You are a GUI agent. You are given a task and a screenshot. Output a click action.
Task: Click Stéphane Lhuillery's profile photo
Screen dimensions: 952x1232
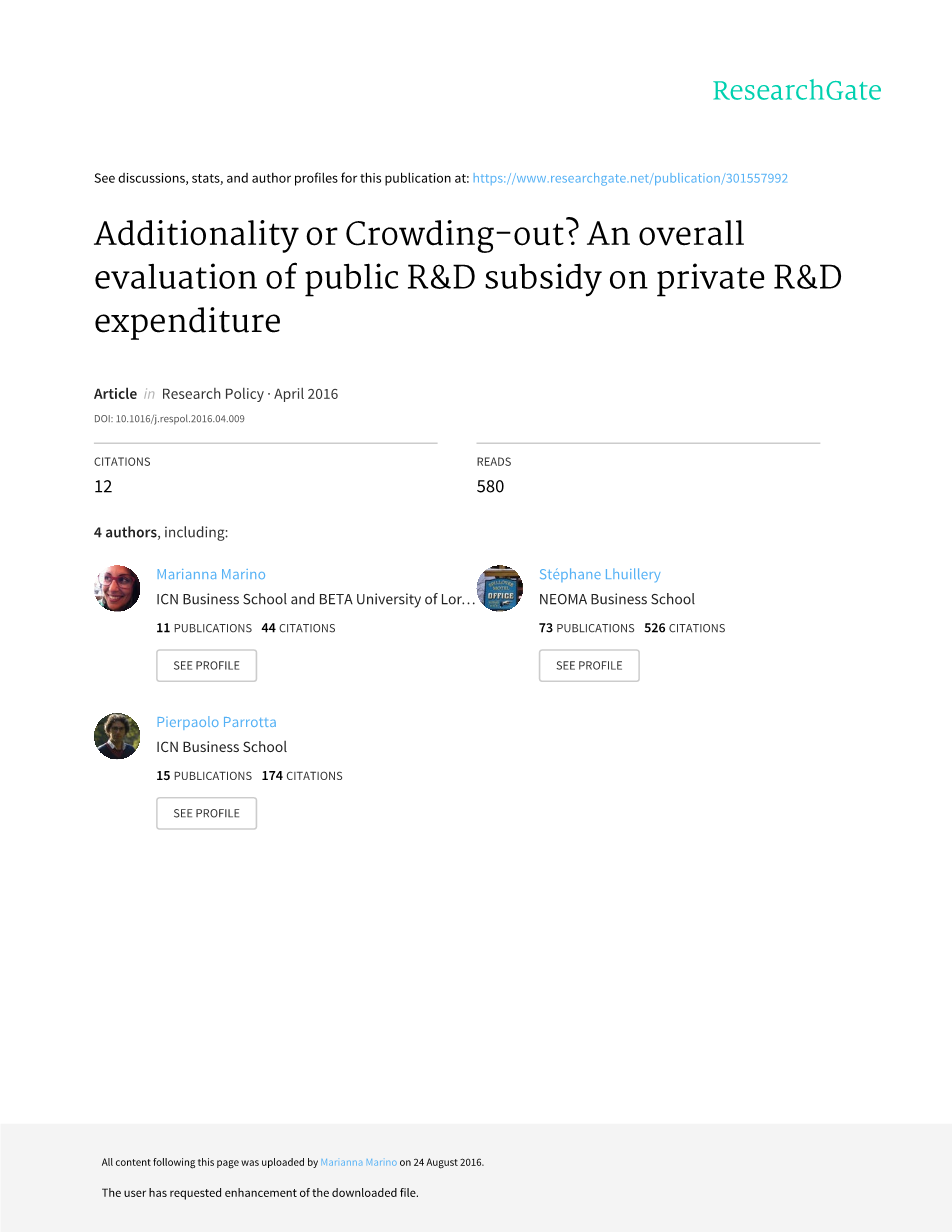click(500, 588)
